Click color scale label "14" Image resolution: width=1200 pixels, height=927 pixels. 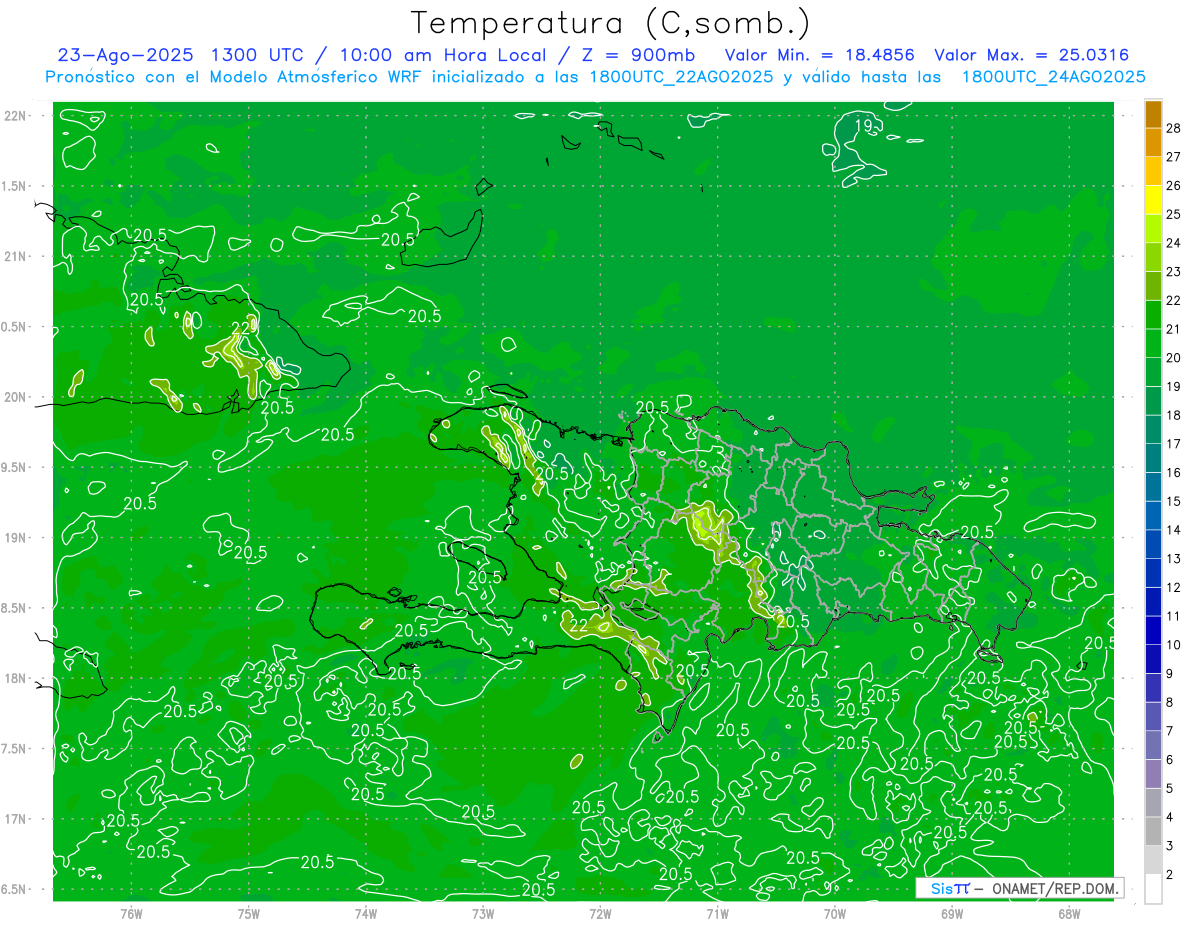pos(1174,530)
